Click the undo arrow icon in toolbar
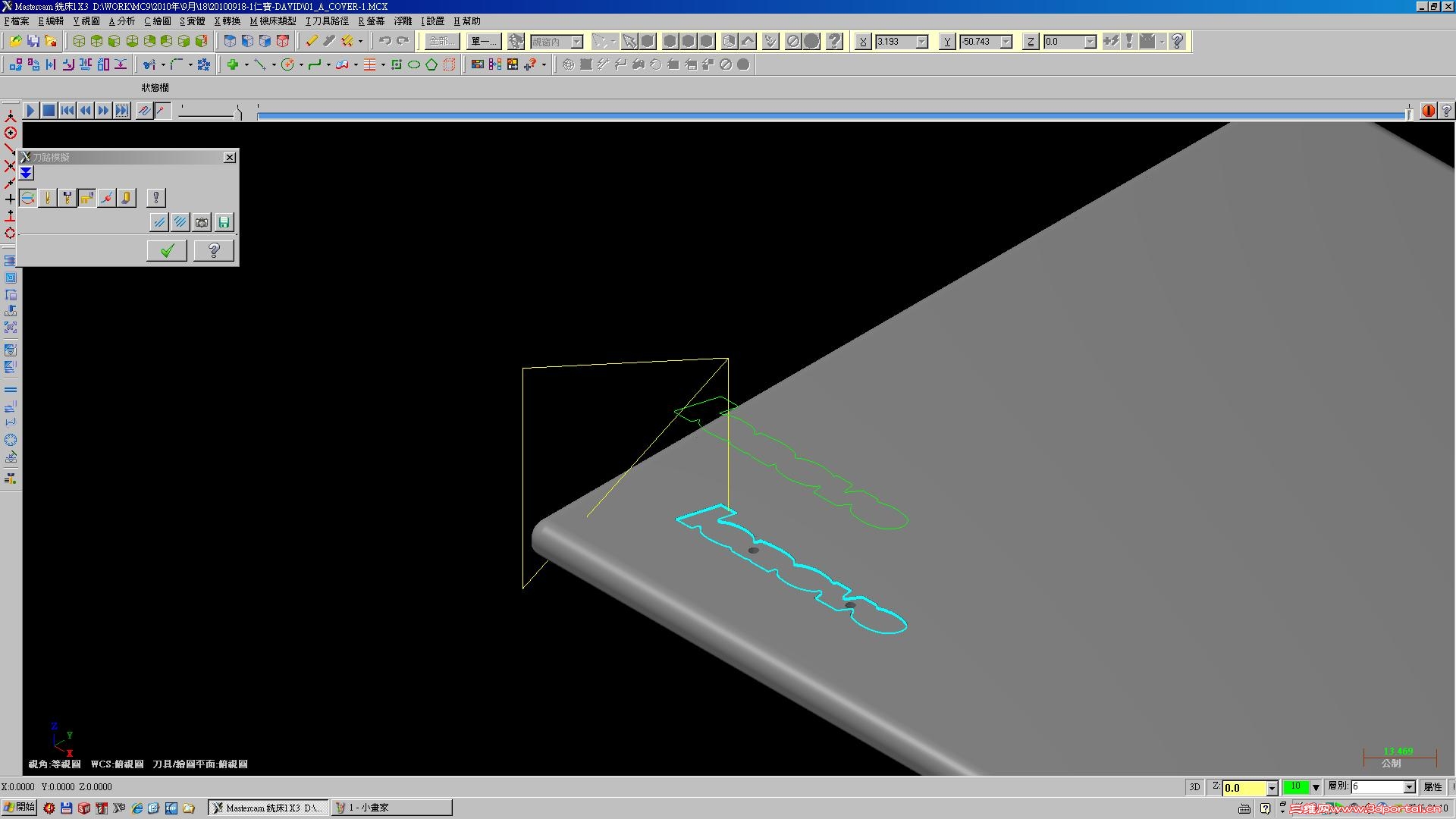Image resolution: width=1456 pixels, height=819 pixels. (385, 42)
